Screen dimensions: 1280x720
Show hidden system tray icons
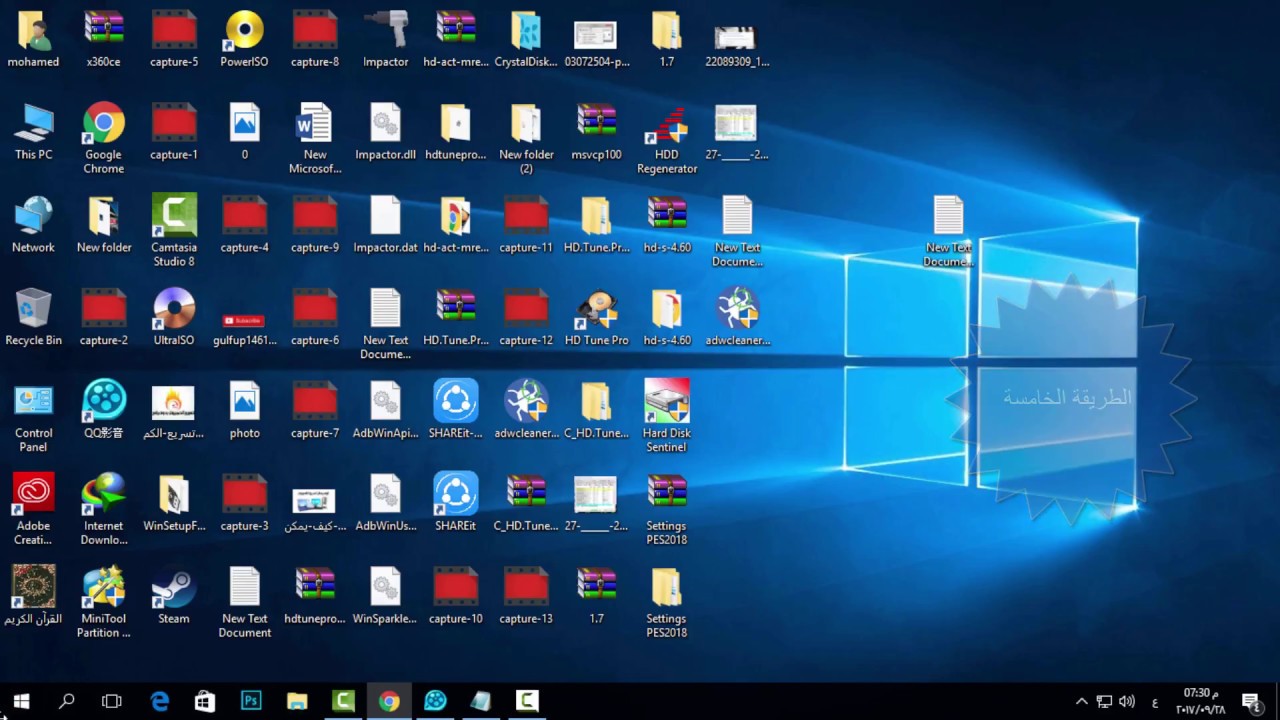(x=1081, y=701)
